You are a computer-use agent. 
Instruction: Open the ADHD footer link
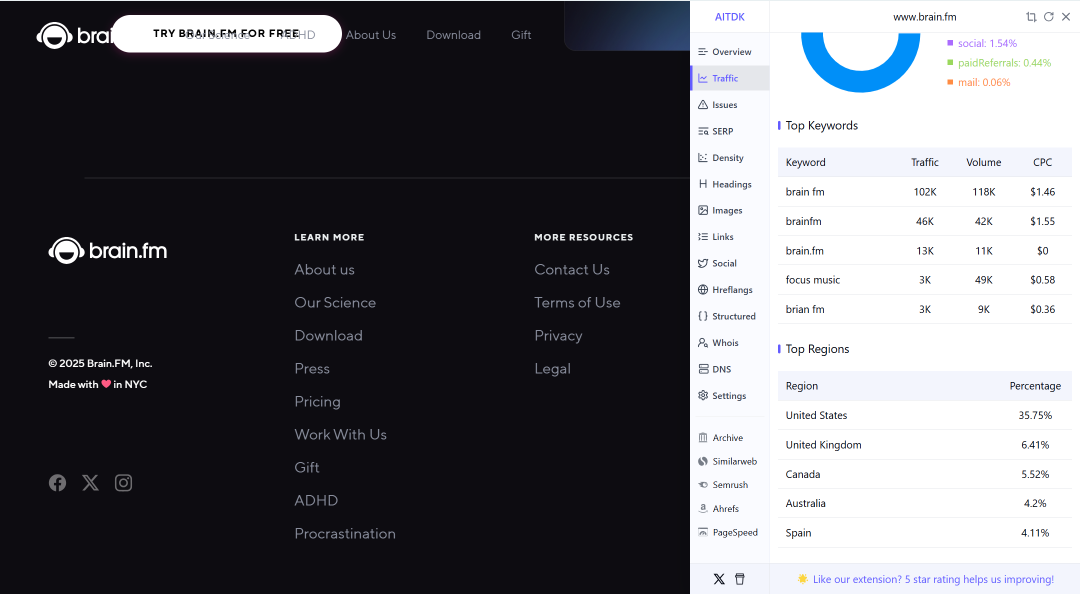pyautogui.click(x=316, y=501)
